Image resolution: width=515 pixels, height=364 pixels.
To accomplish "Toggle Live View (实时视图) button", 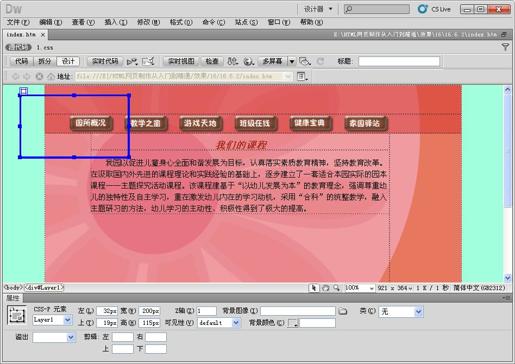I will tap(181, 61).
